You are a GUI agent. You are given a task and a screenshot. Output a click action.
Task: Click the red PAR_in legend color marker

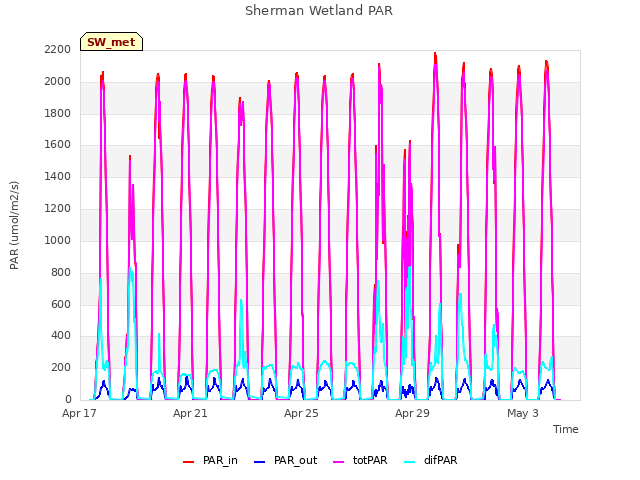click(x=189, y=462)
